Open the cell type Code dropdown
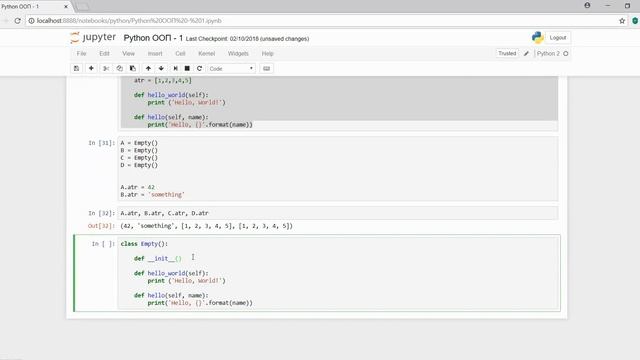Viewport: 640px width, 360px height. click(231, 69)
